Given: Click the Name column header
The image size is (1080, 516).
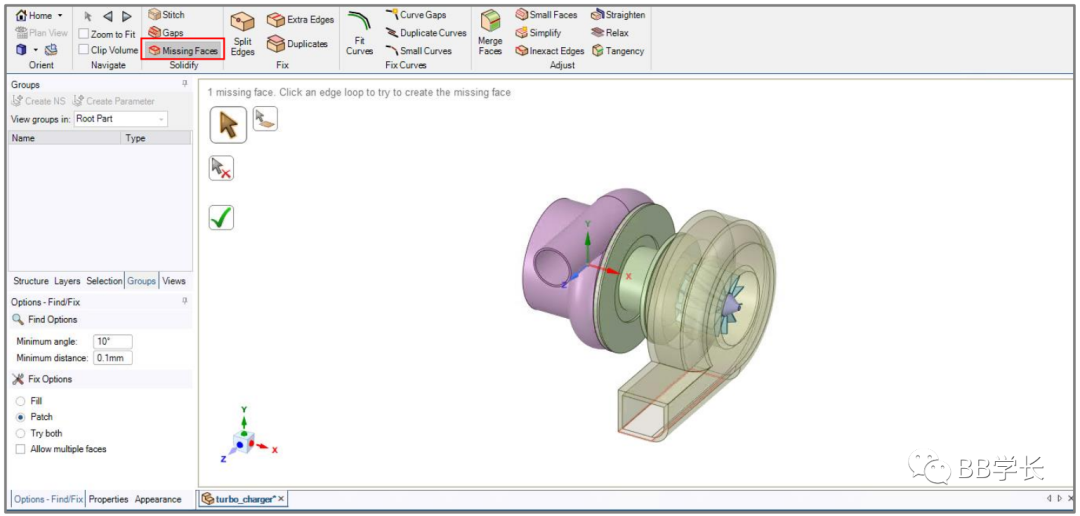Looking at the screenshot, I should 65,138.
